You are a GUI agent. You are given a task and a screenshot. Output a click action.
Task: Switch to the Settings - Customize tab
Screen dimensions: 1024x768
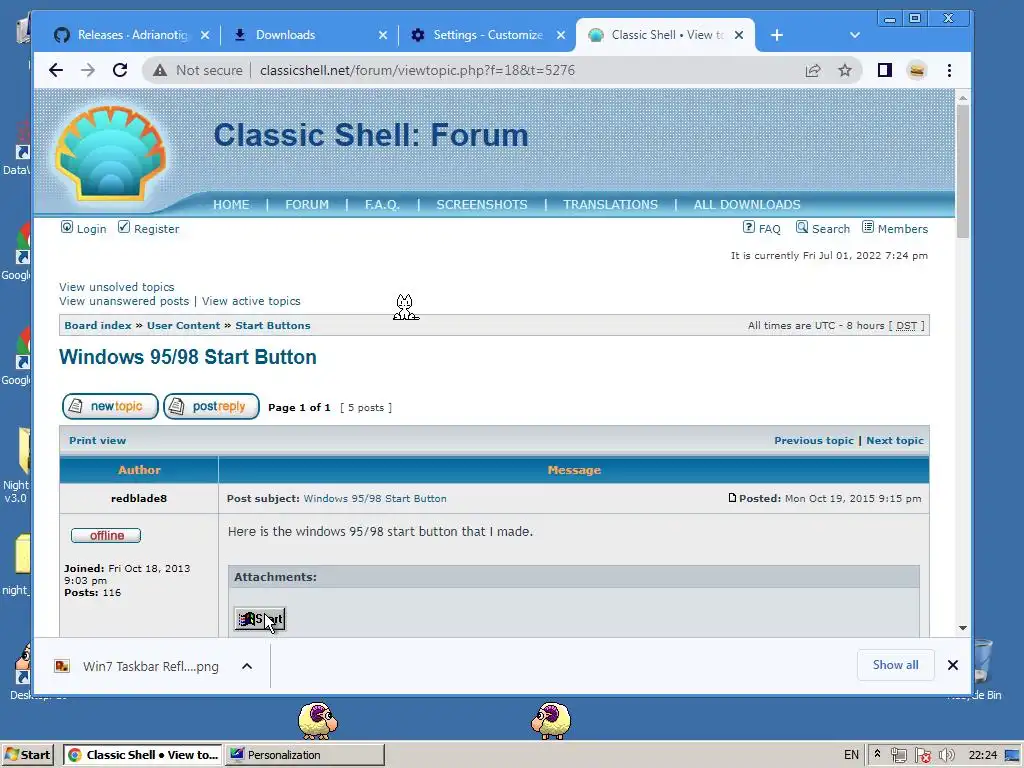click(488, 35)
